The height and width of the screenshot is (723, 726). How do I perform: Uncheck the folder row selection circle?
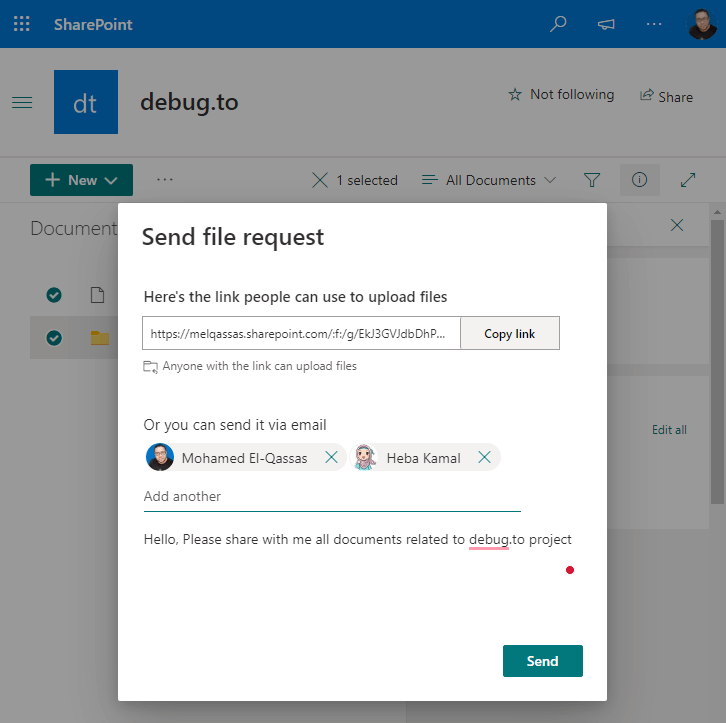pyautogui.click(x=54, y=338)
